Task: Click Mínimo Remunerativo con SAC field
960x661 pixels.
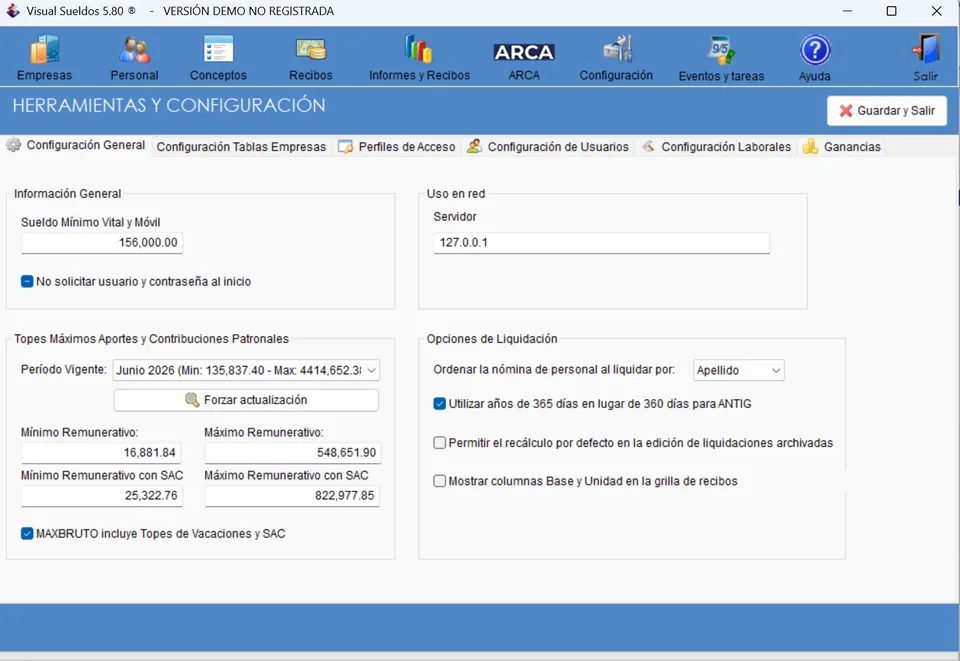Action: pos(102,495)
